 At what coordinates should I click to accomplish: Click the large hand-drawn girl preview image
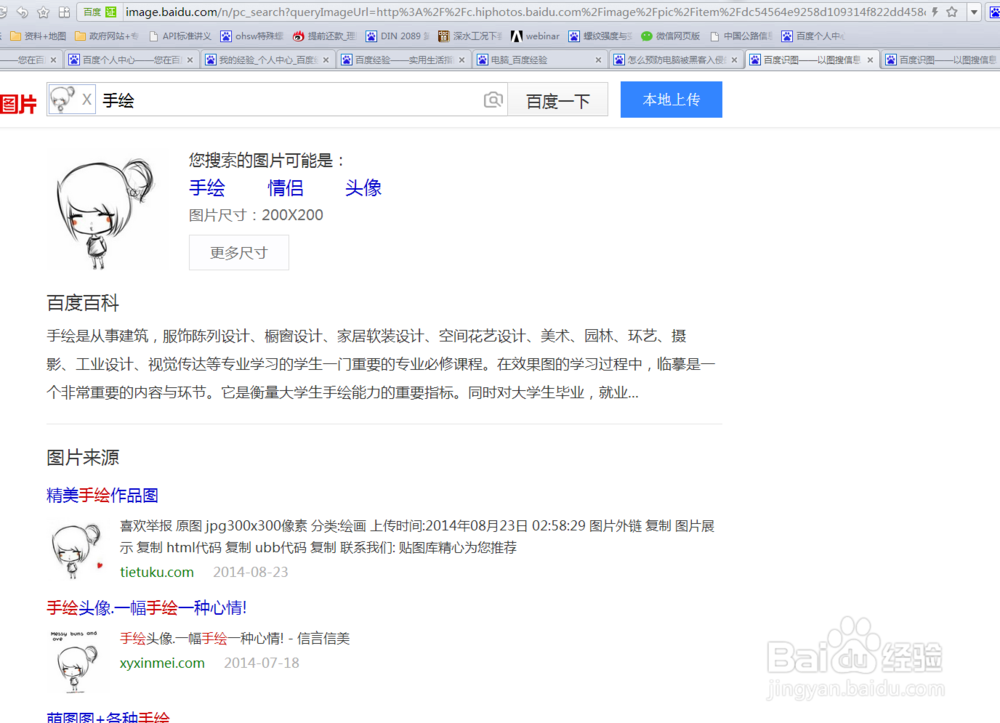(105, 214)
